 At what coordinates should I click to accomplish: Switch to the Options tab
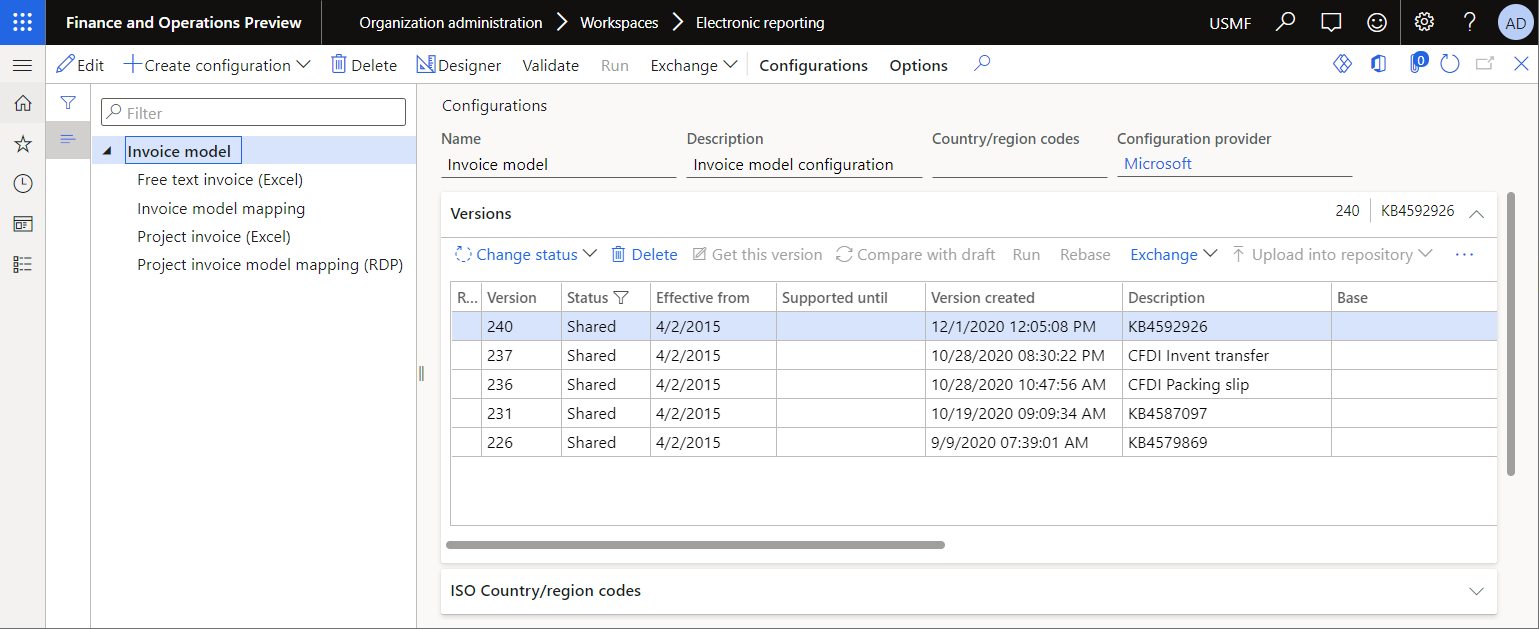918,64
